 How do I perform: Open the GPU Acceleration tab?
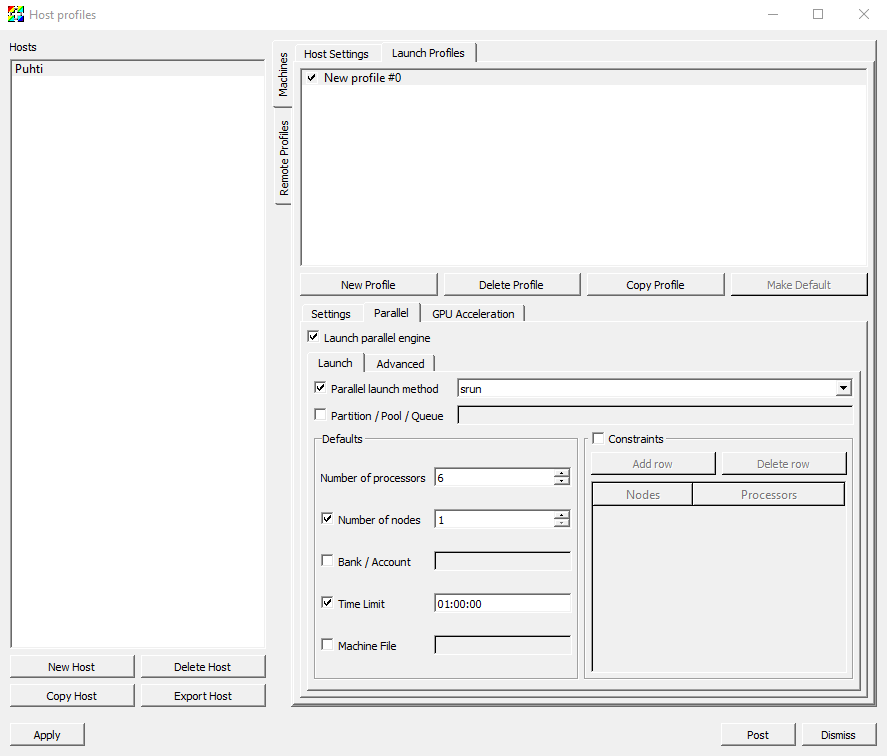click(x=473, y=314)
